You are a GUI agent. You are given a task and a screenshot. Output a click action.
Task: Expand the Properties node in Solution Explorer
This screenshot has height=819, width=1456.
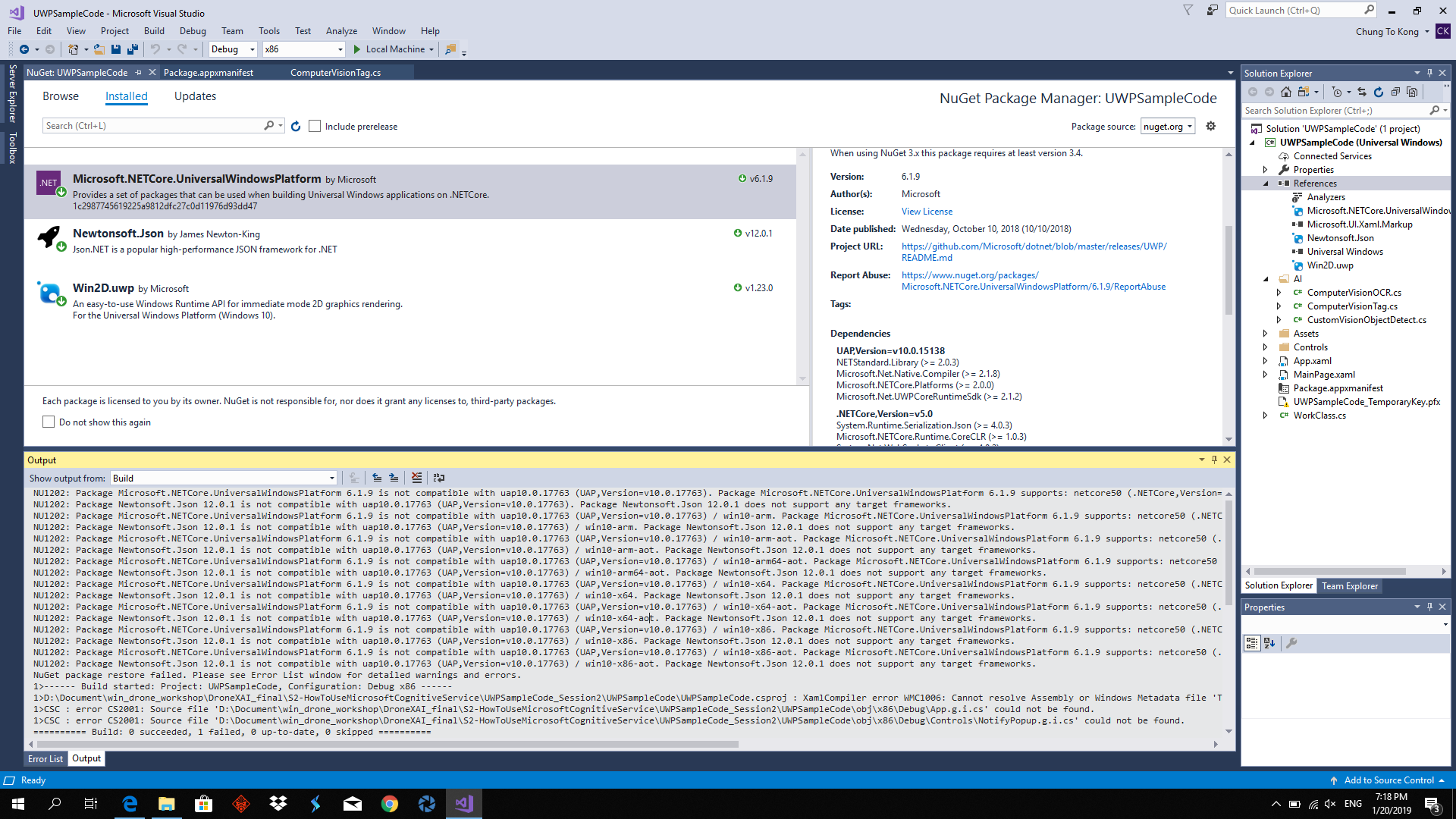(x=1265, y=170)
